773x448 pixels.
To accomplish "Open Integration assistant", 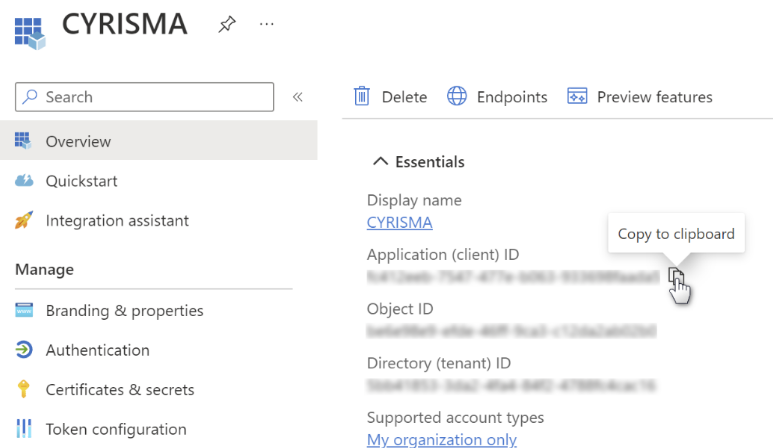I will click(117, 220).
